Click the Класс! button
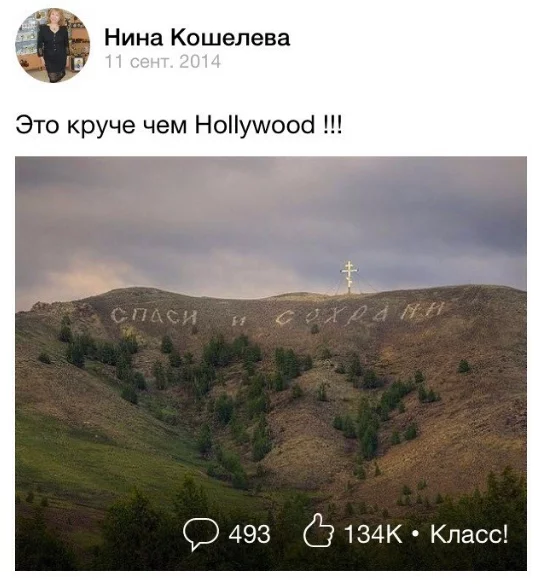The height and width of the screenshot is (587, 540). [x=469, y=534]
